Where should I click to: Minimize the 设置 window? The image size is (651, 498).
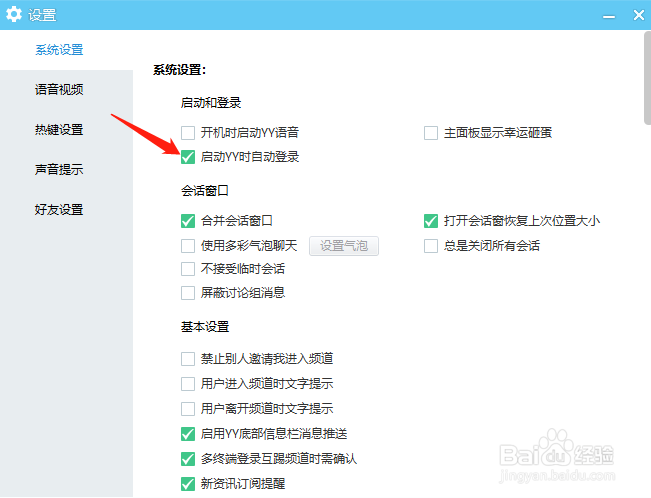[609, 16]
